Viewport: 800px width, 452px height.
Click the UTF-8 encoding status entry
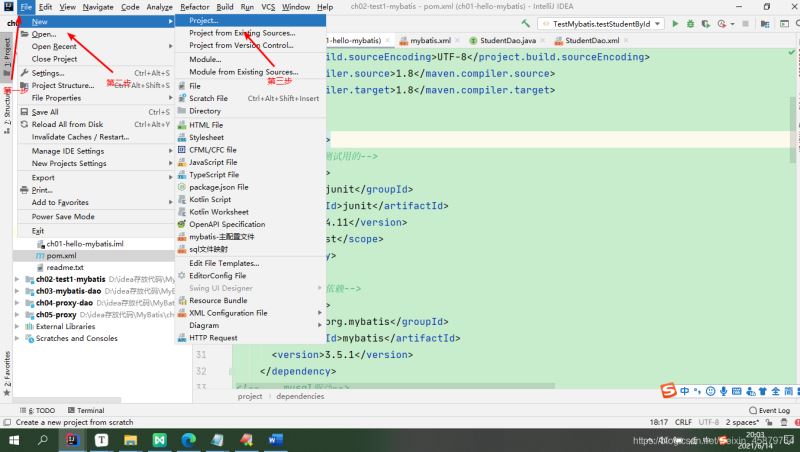tap(709, 422)
